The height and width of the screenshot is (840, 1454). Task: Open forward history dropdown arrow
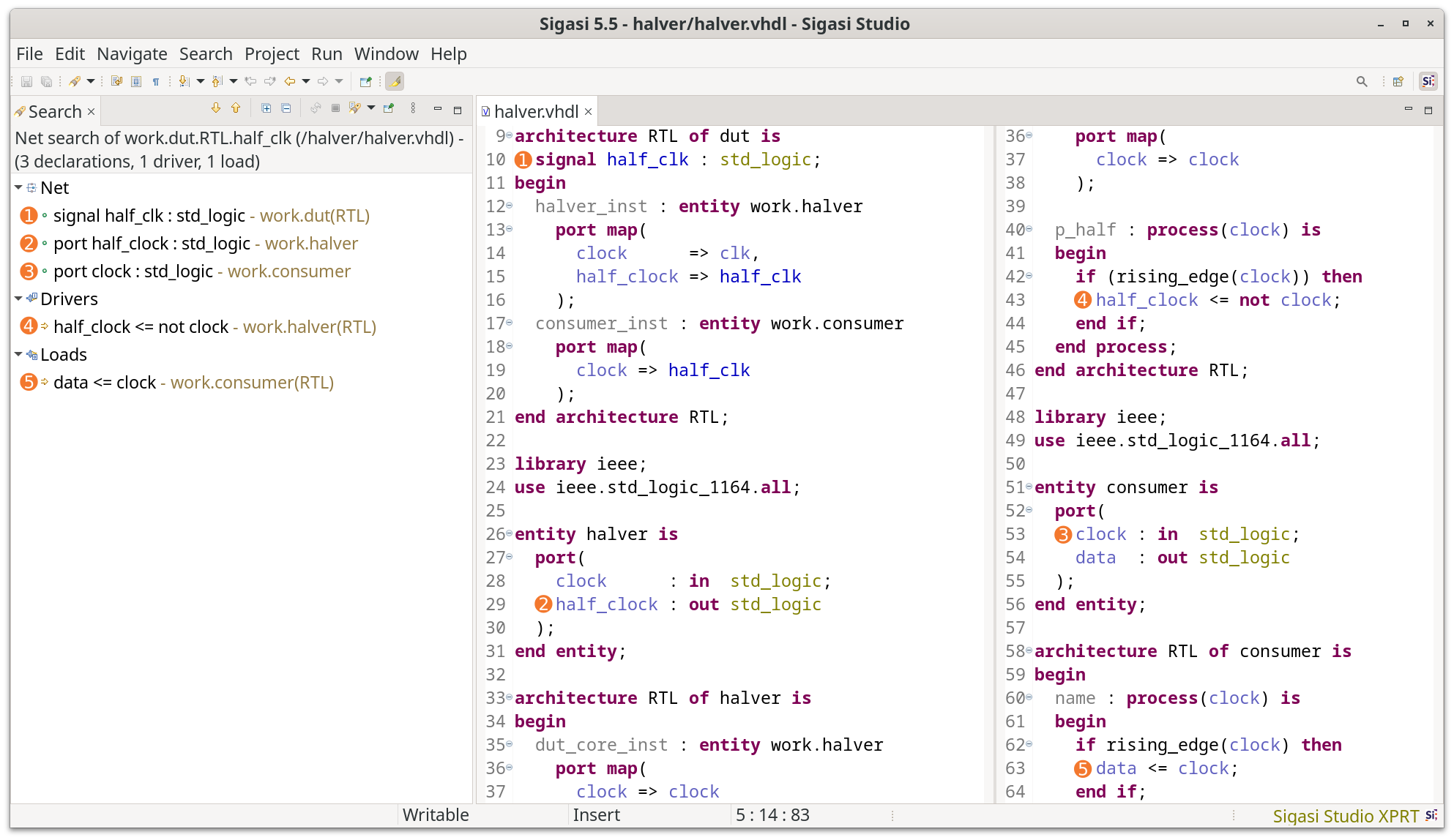coord(339,81)
